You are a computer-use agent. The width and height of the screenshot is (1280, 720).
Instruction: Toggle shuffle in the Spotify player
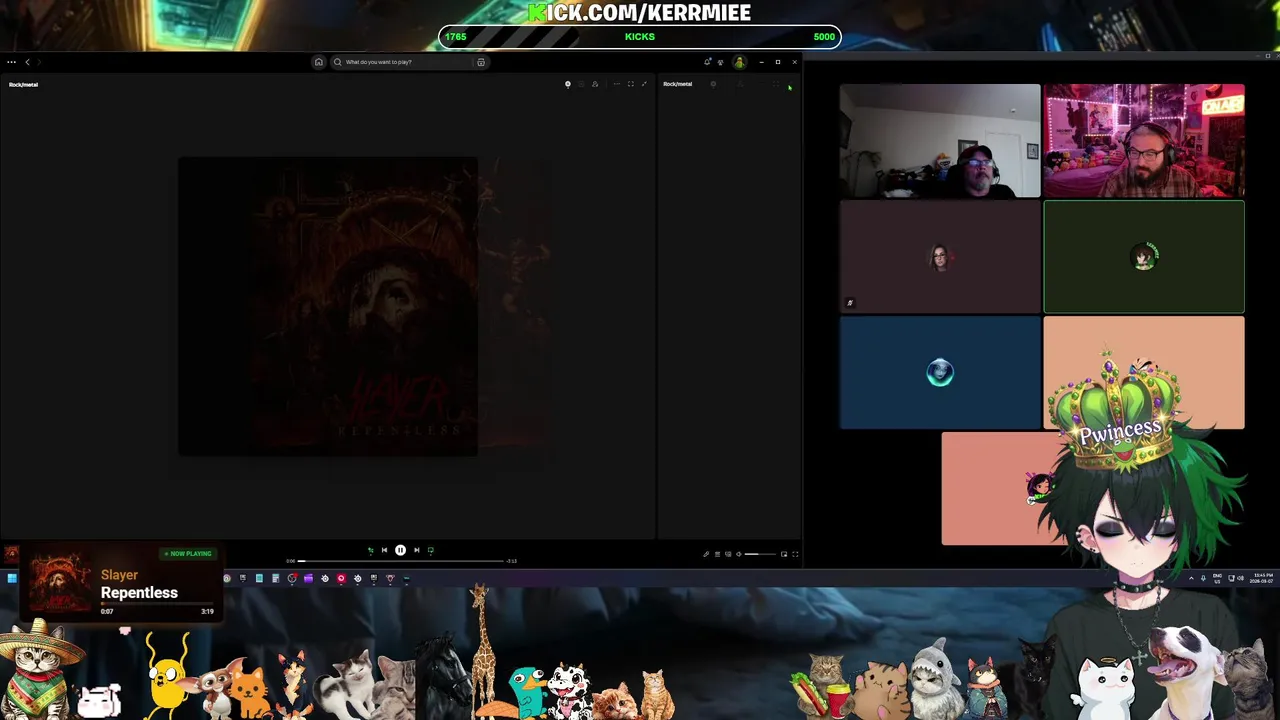pyautogui.click(x=370, y=550)
